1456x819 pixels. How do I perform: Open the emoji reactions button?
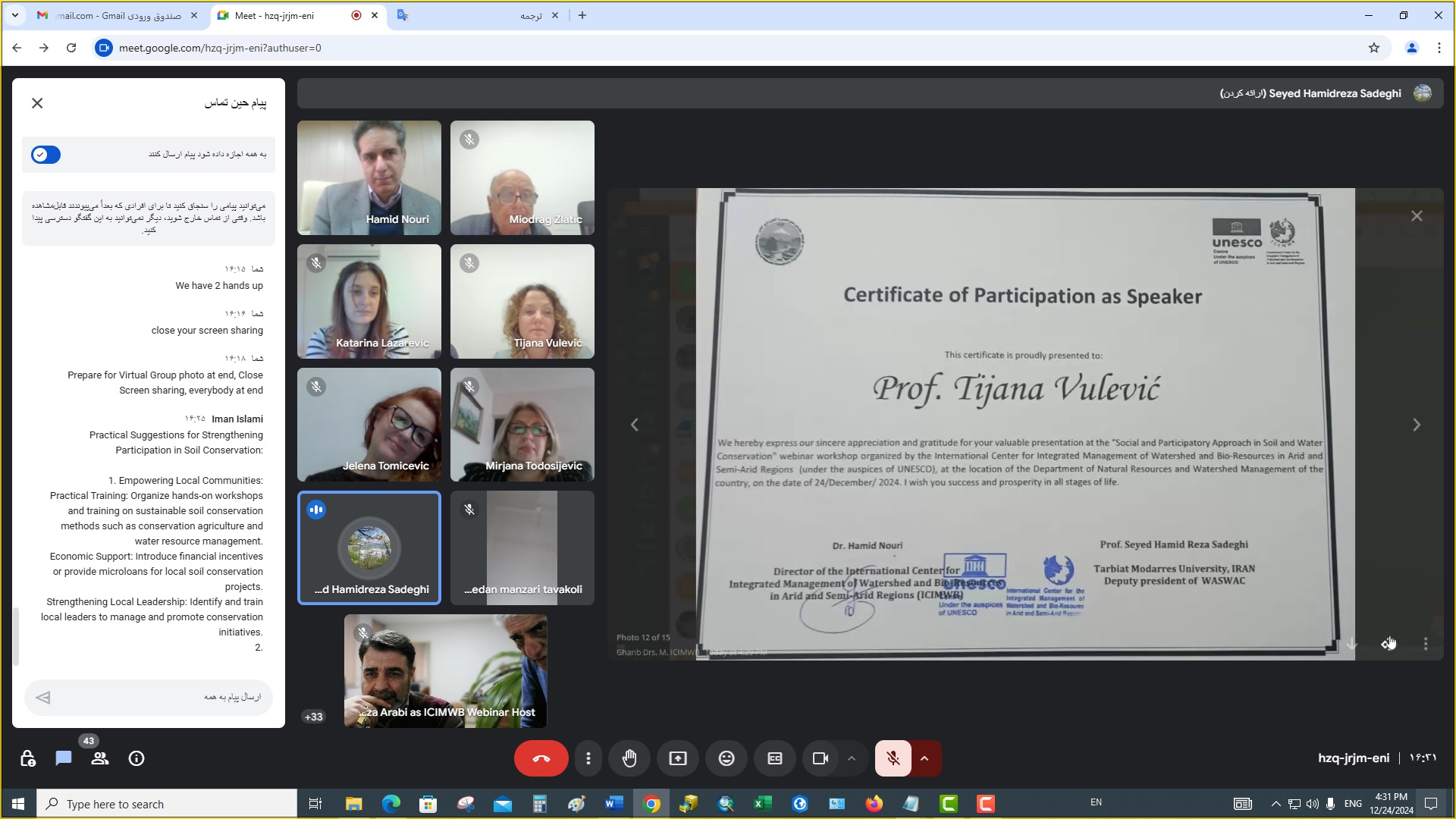(726, 758)
